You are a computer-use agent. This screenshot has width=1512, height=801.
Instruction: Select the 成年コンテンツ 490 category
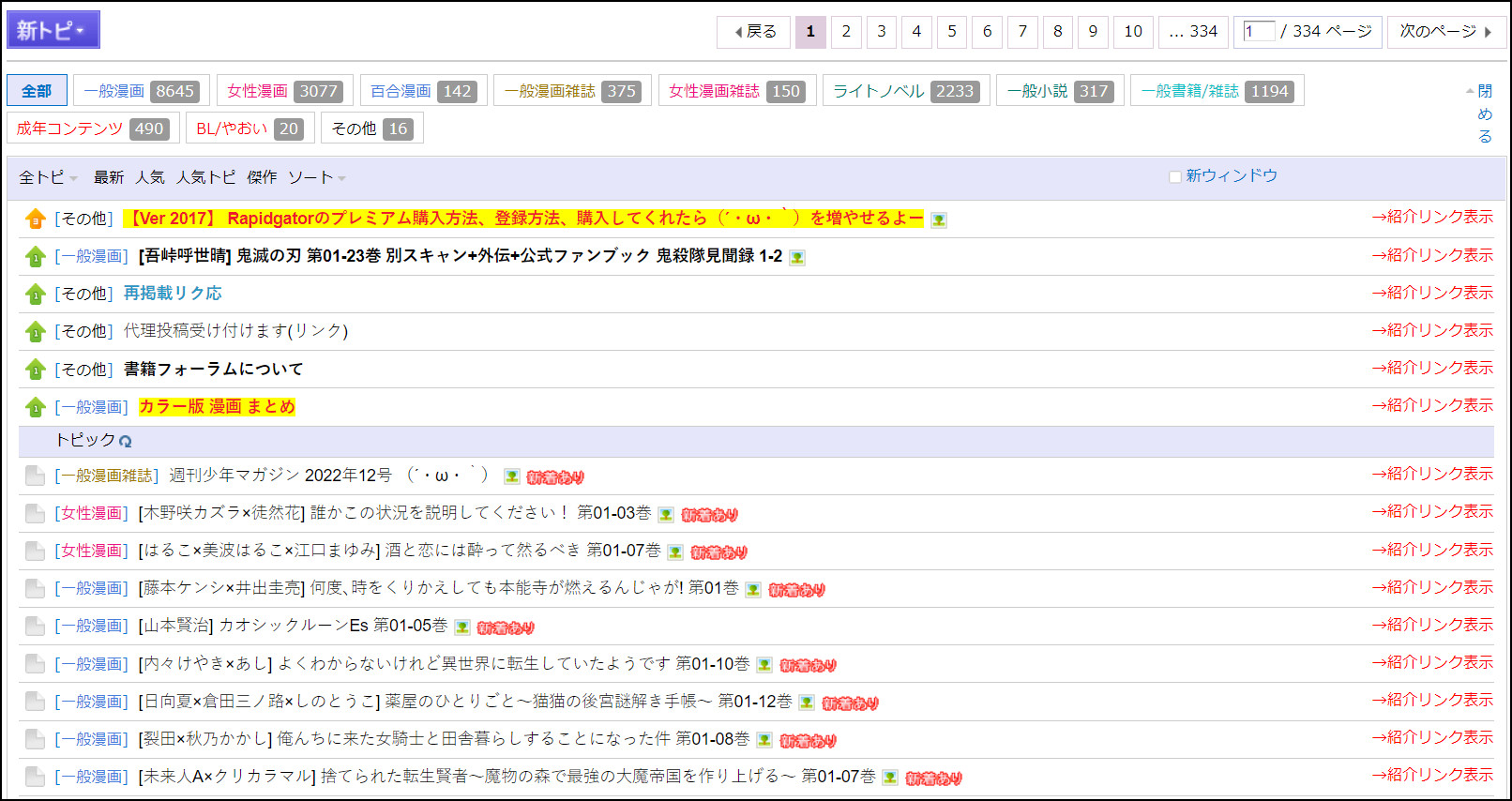tap(93, 128)
